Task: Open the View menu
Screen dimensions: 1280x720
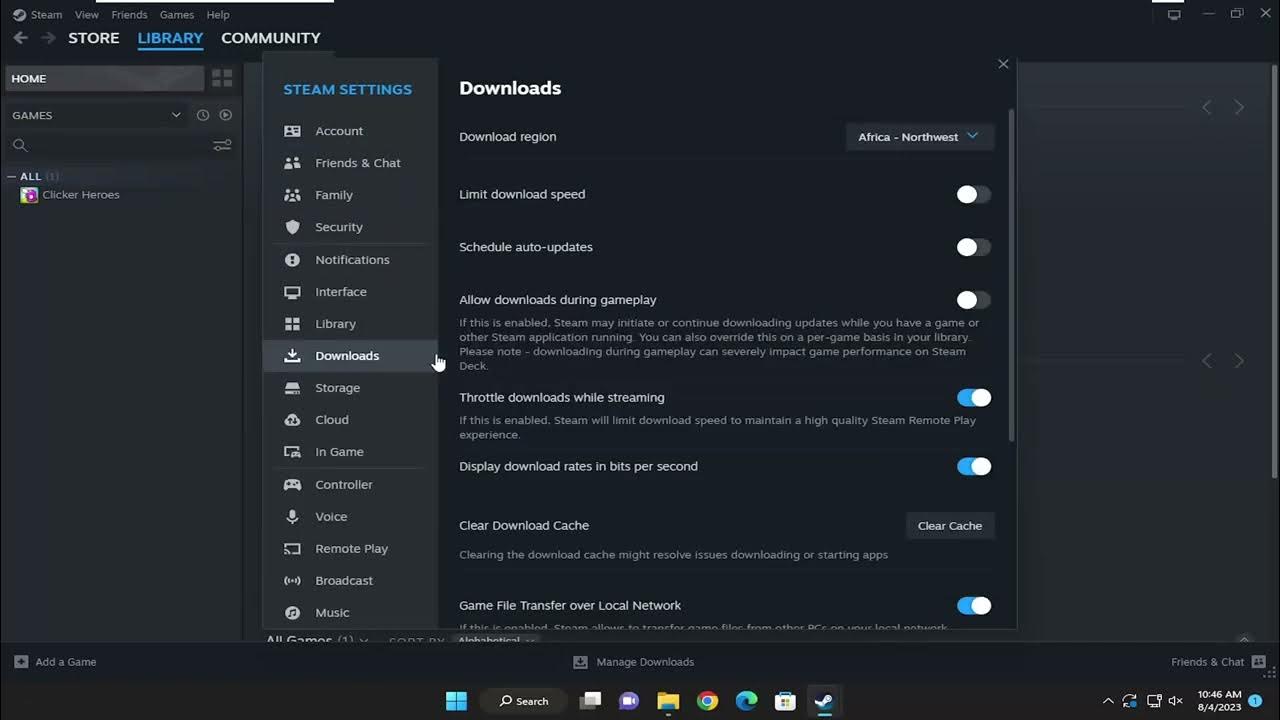Action: tap(87, 15)
